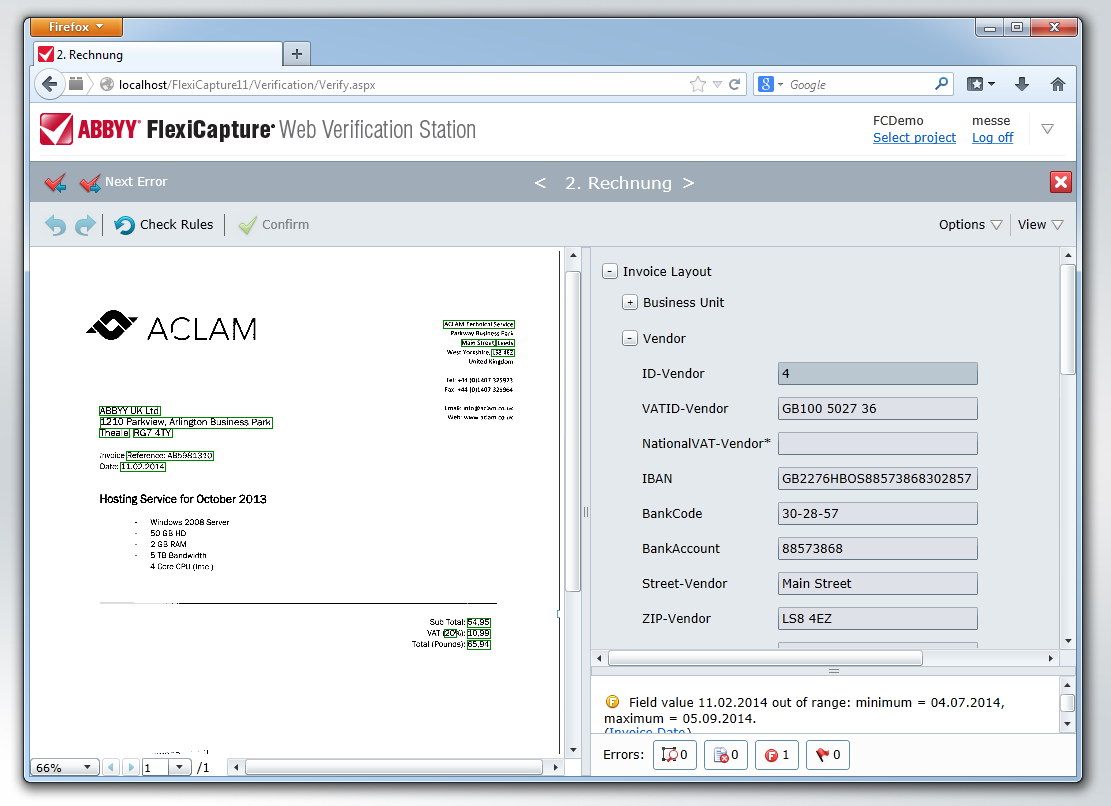Close the document with red X
Screen dimensions: 1111x806
[x=1061, y=182]
